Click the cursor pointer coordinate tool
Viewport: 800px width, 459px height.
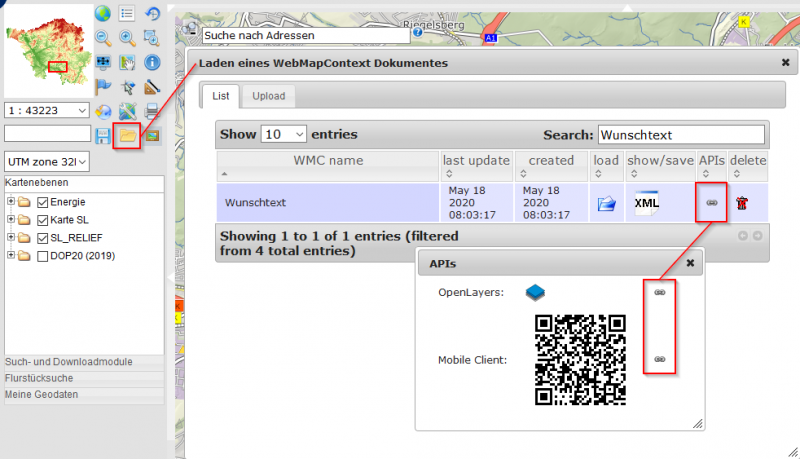coord(127,87)
